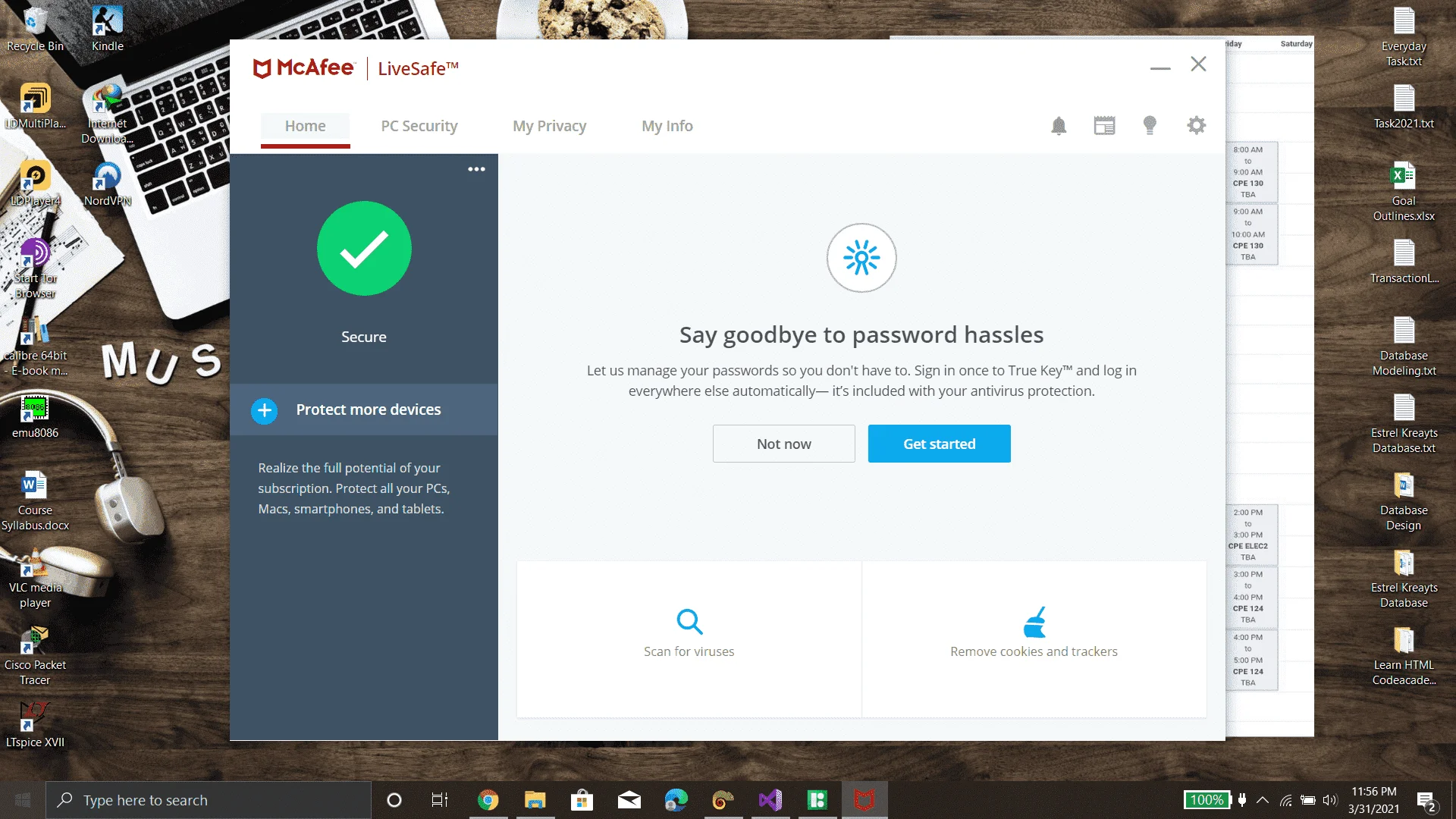The width and height of the screenshot is (1456, 819).
Task: Click Remove cookies and trackers label
Action: pos(1034,651)
